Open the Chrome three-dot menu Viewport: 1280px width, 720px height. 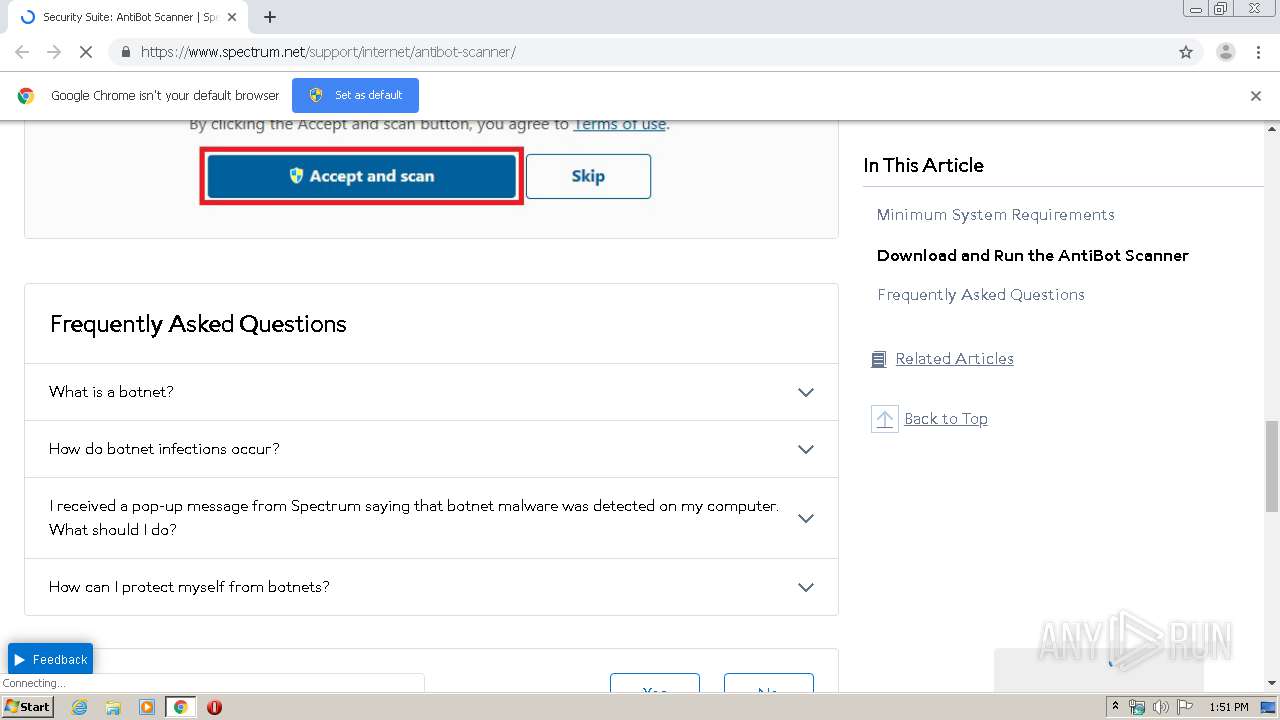pos(1259,52)
